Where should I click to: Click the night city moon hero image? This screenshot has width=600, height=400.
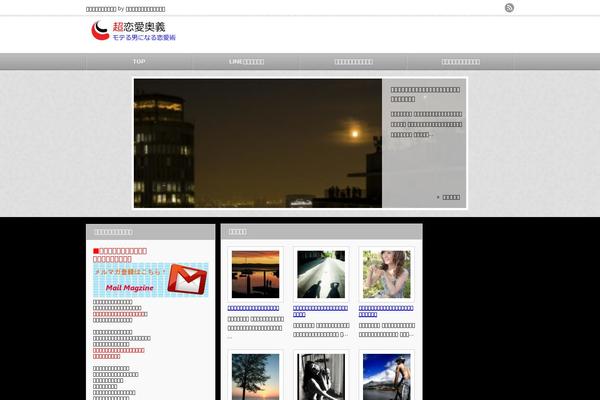pos(258,143)
